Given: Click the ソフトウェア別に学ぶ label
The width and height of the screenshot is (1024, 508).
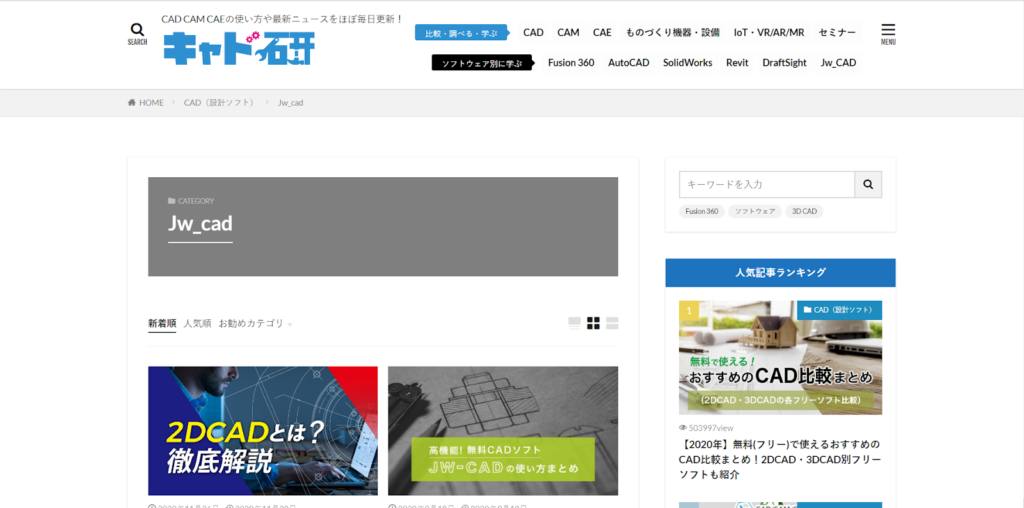Looking at the screenshot, I should tap(483, 63).
